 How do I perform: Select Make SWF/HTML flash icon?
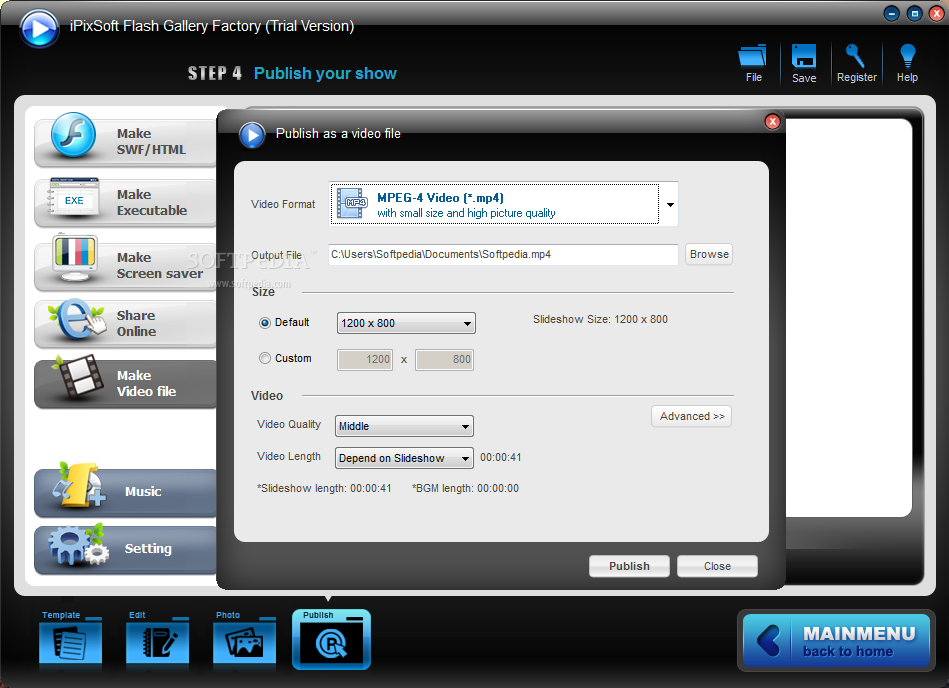coord(73,135)
